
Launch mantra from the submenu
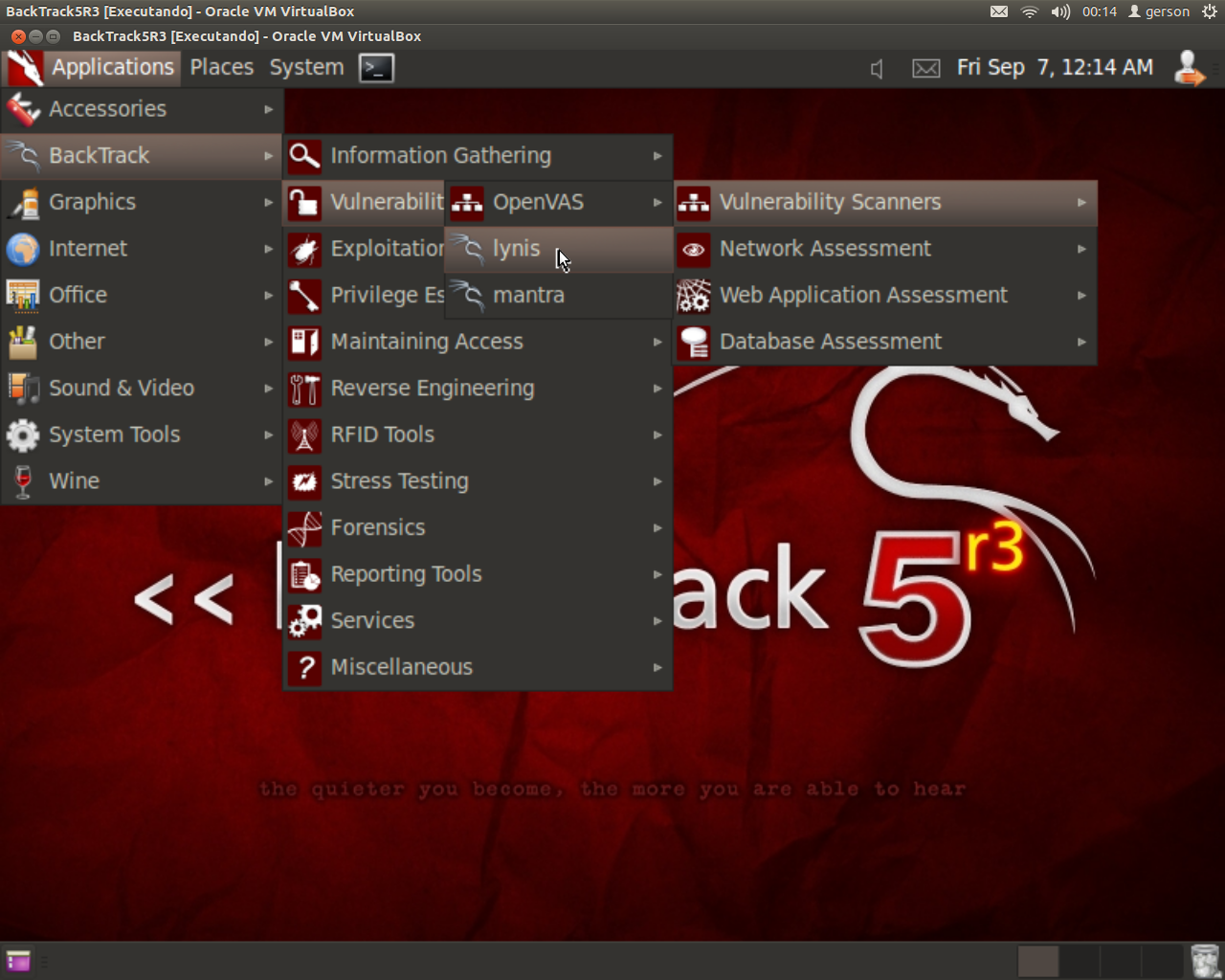[559, 295]
